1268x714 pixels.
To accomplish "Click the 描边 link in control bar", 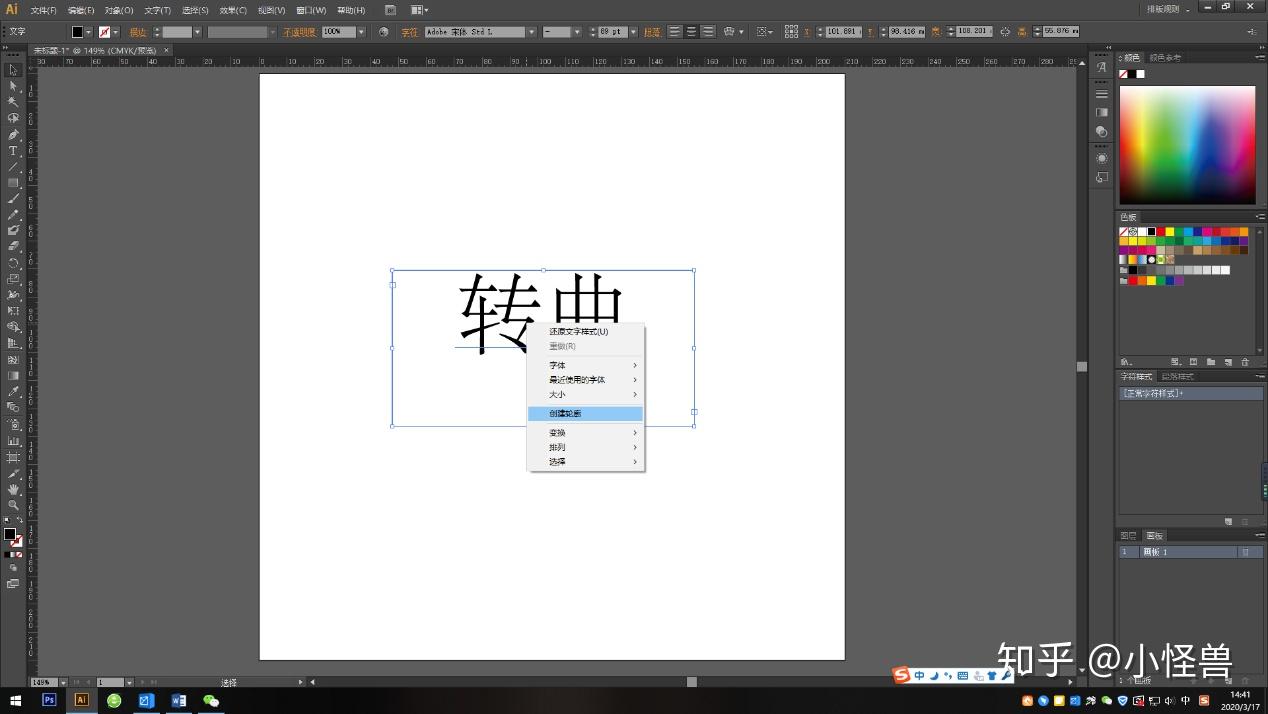I will tap(138, 32).
